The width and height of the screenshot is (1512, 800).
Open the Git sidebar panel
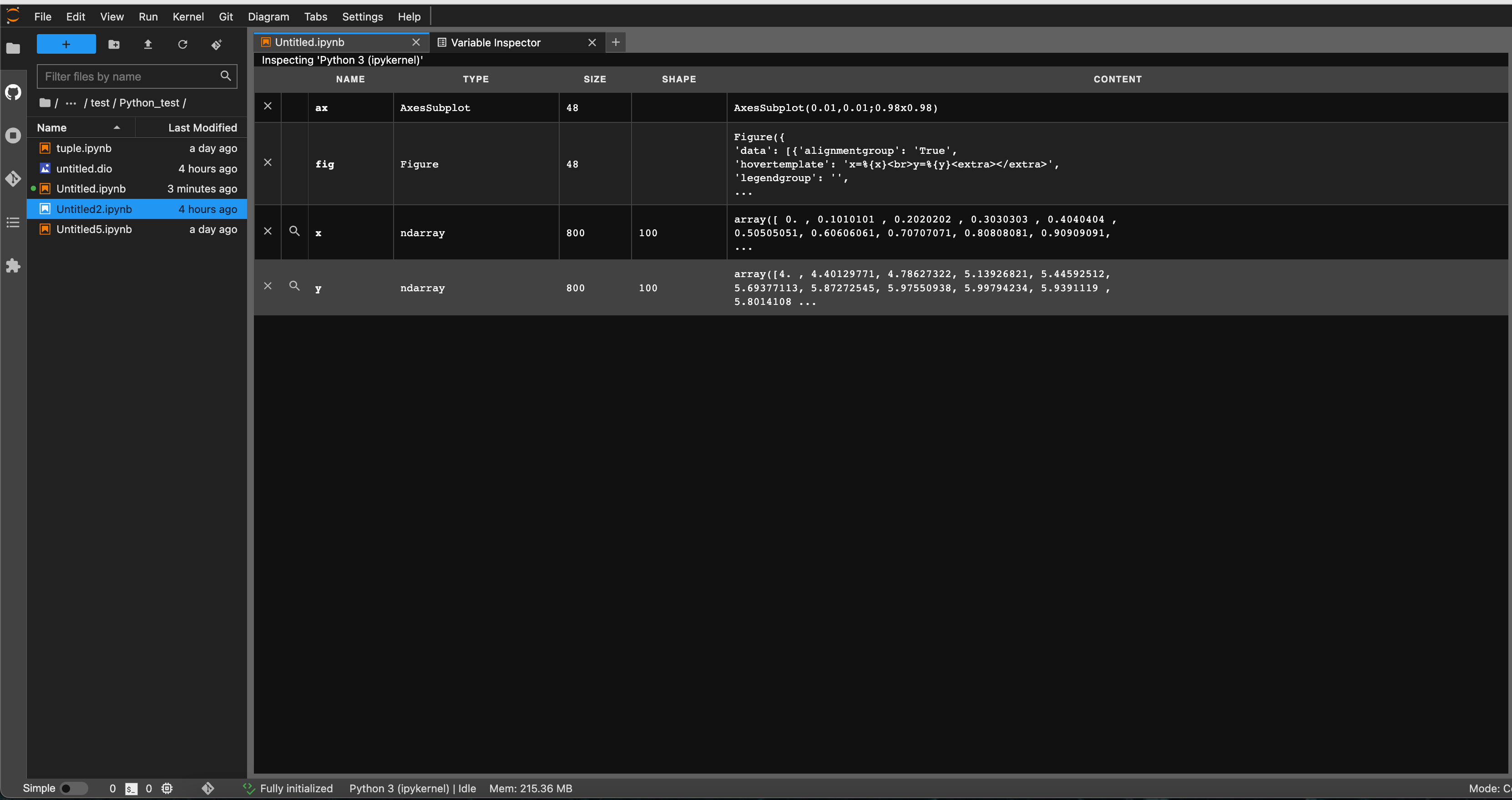point(13,178)
